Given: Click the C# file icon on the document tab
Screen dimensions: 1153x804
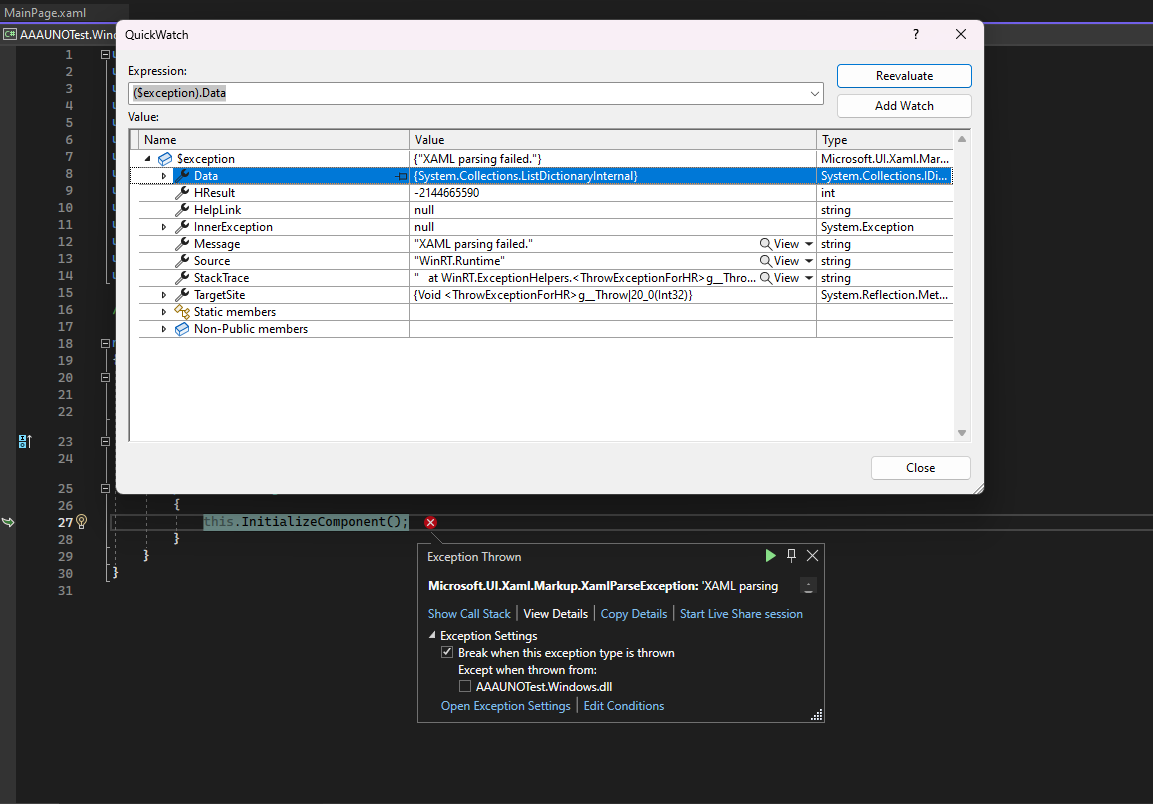Looking at the screenshot, I should (8, 33).
